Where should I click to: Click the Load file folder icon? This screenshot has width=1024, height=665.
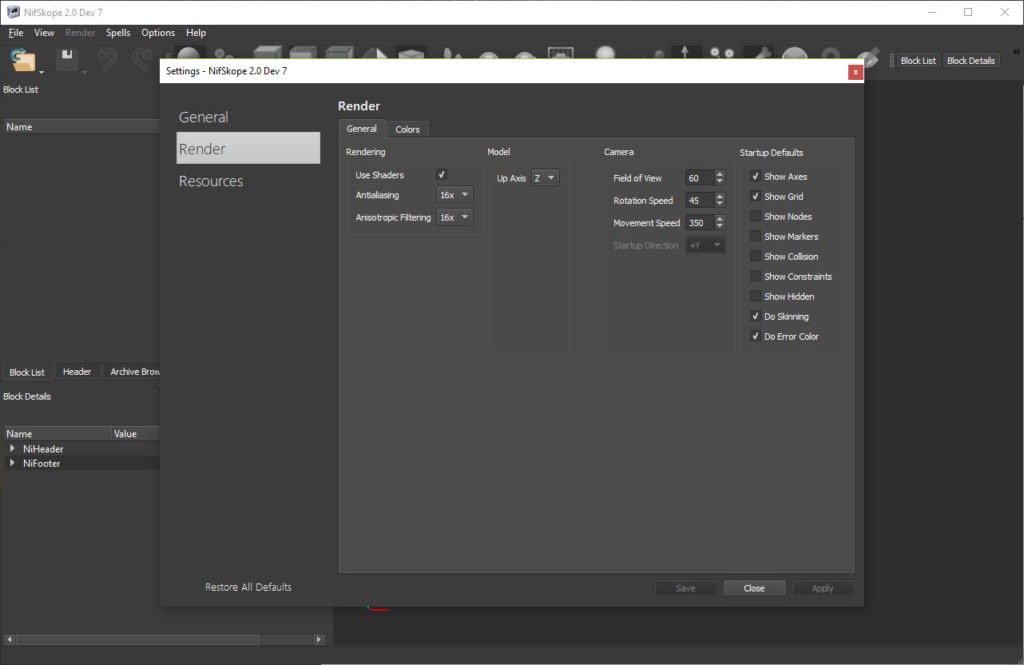tap(23, 60)
